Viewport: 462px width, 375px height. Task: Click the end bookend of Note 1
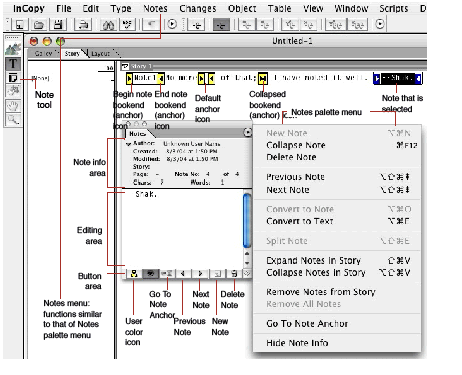pos(161,79)
